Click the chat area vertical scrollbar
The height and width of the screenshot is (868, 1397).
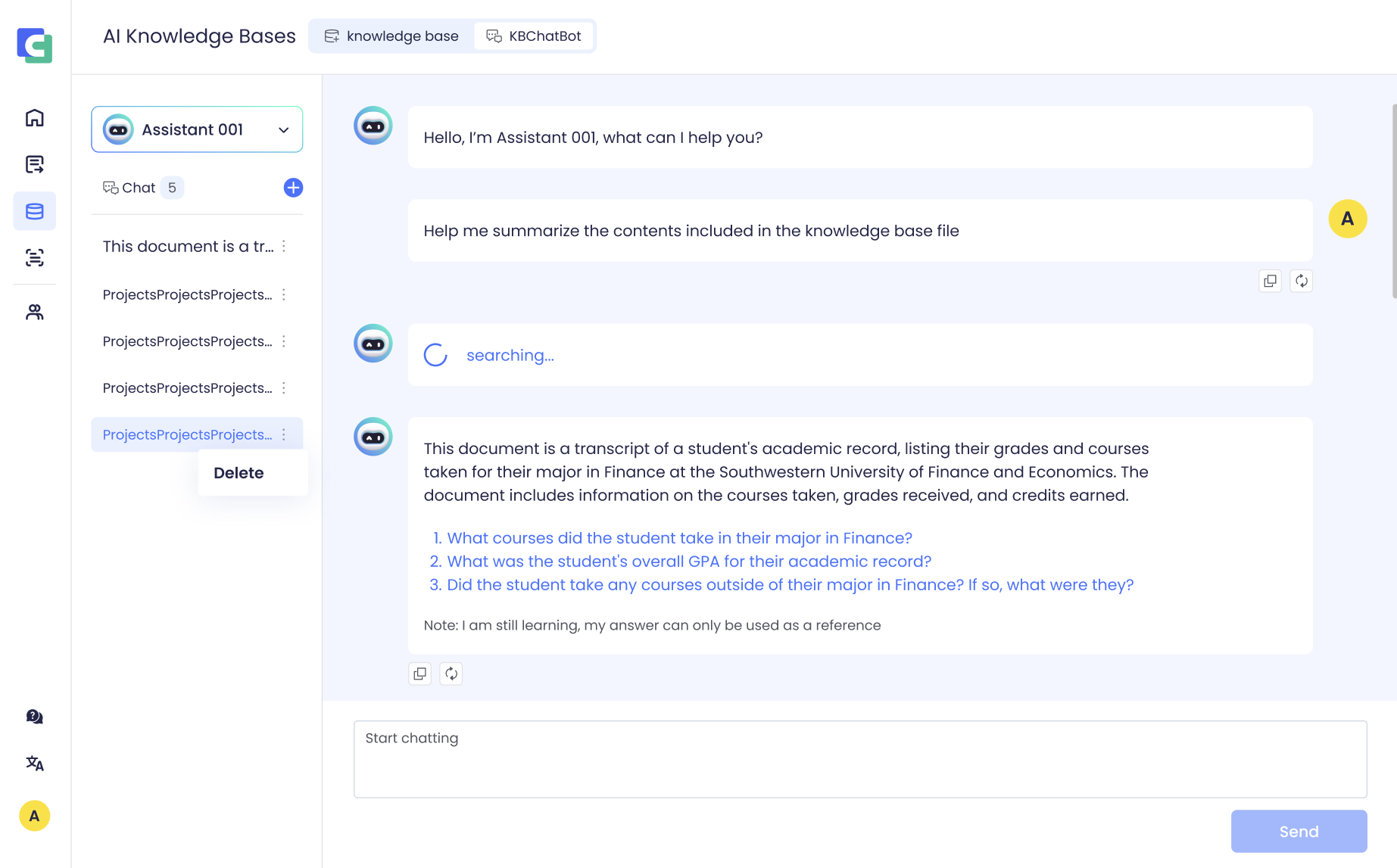click(x=1393, y=202)
